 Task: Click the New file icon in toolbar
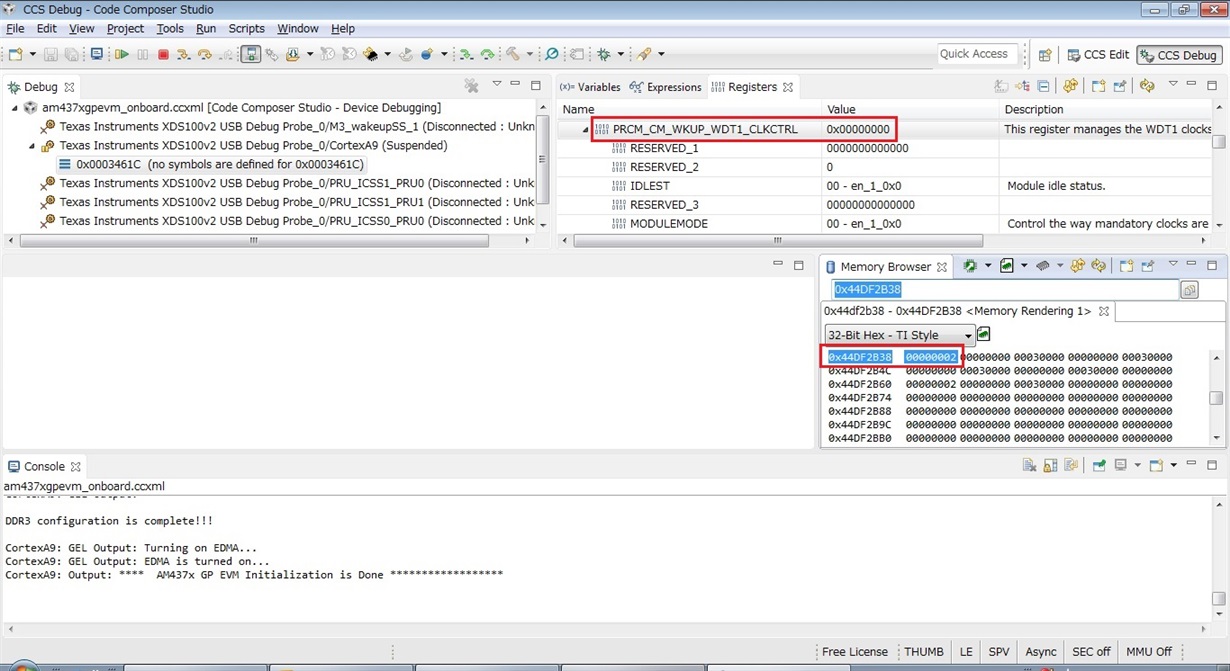point(14,54)
